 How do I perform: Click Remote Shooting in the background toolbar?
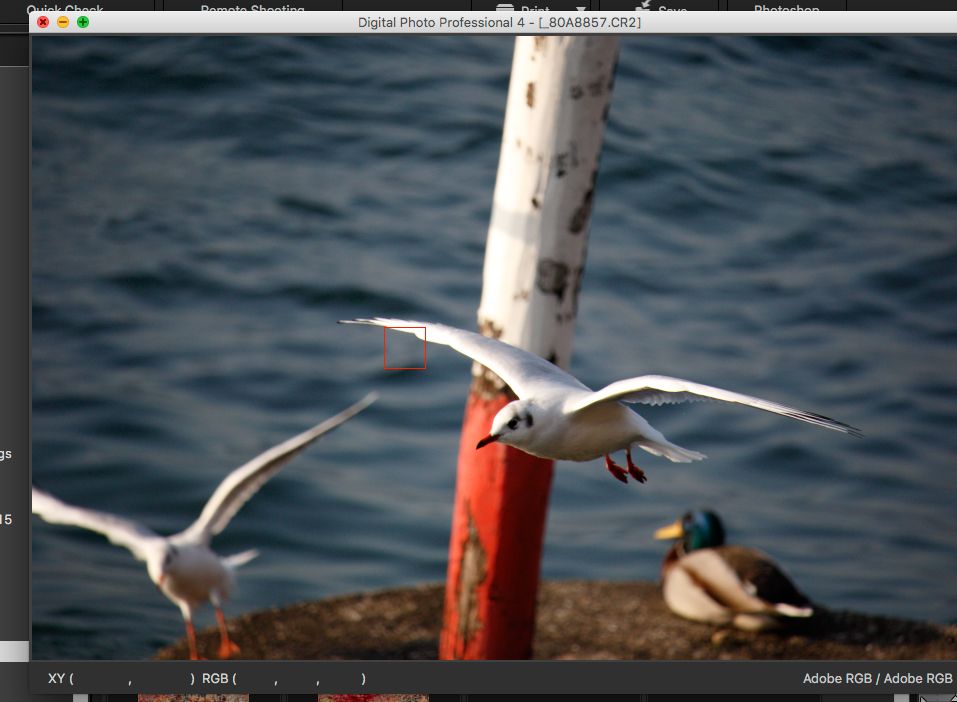252,9
